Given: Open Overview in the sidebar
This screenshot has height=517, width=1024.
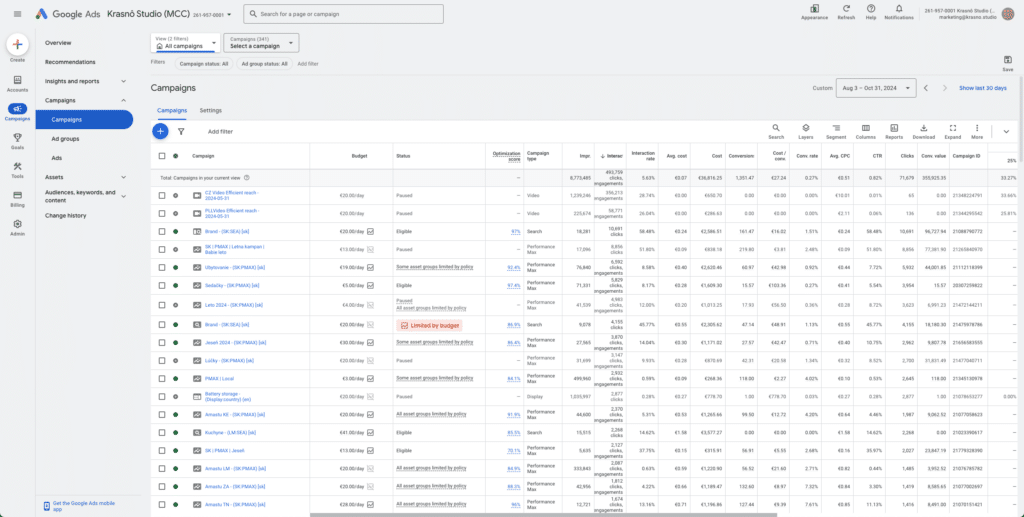Looking at the screenshot, I should coord(58,42).
